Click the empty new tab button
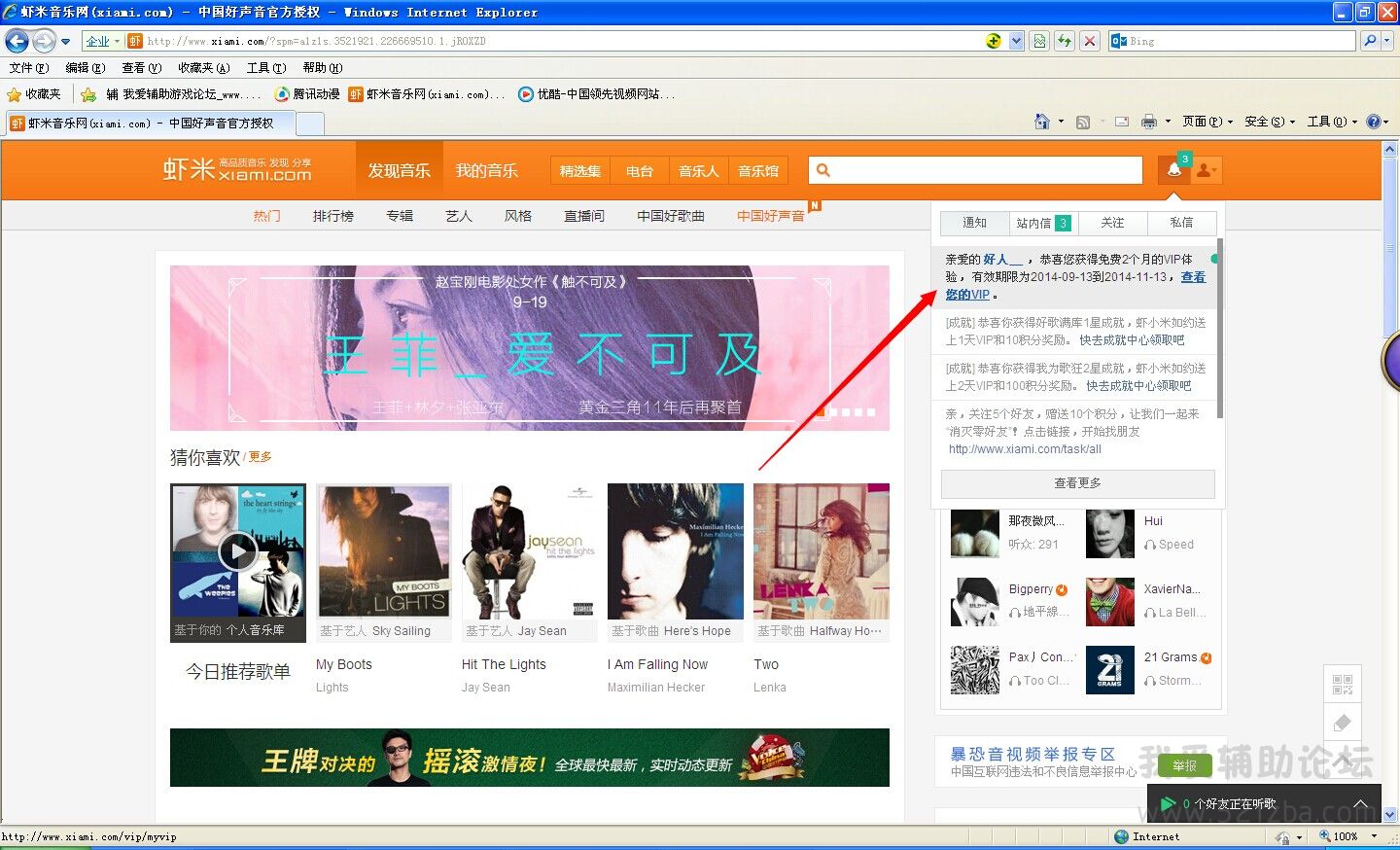The height and width of the screenshot is (850, 1400). tap(309, 124)
